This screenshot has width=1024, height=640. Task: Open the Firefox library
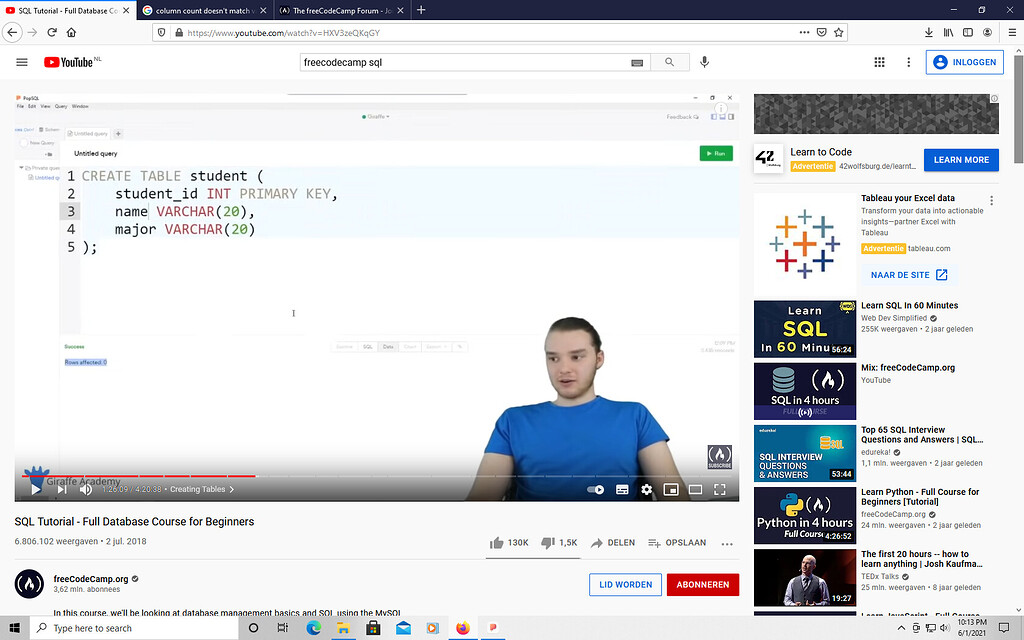(948, 33)
